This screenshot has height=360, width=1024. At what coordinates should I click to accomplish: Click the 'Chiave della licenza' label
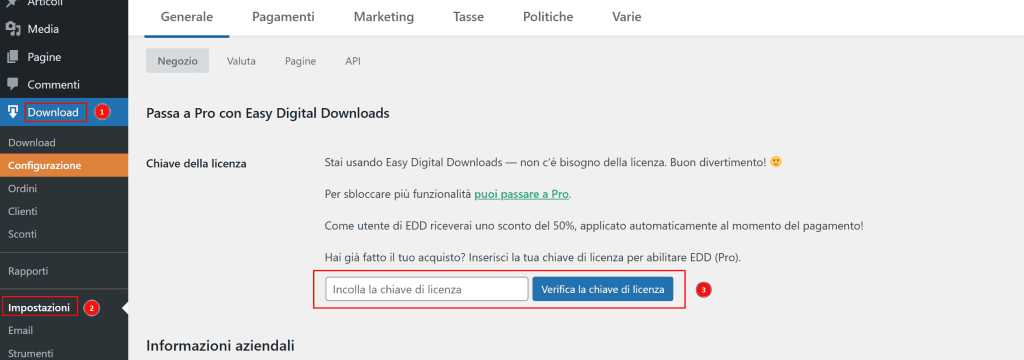(x=196, y=163)
